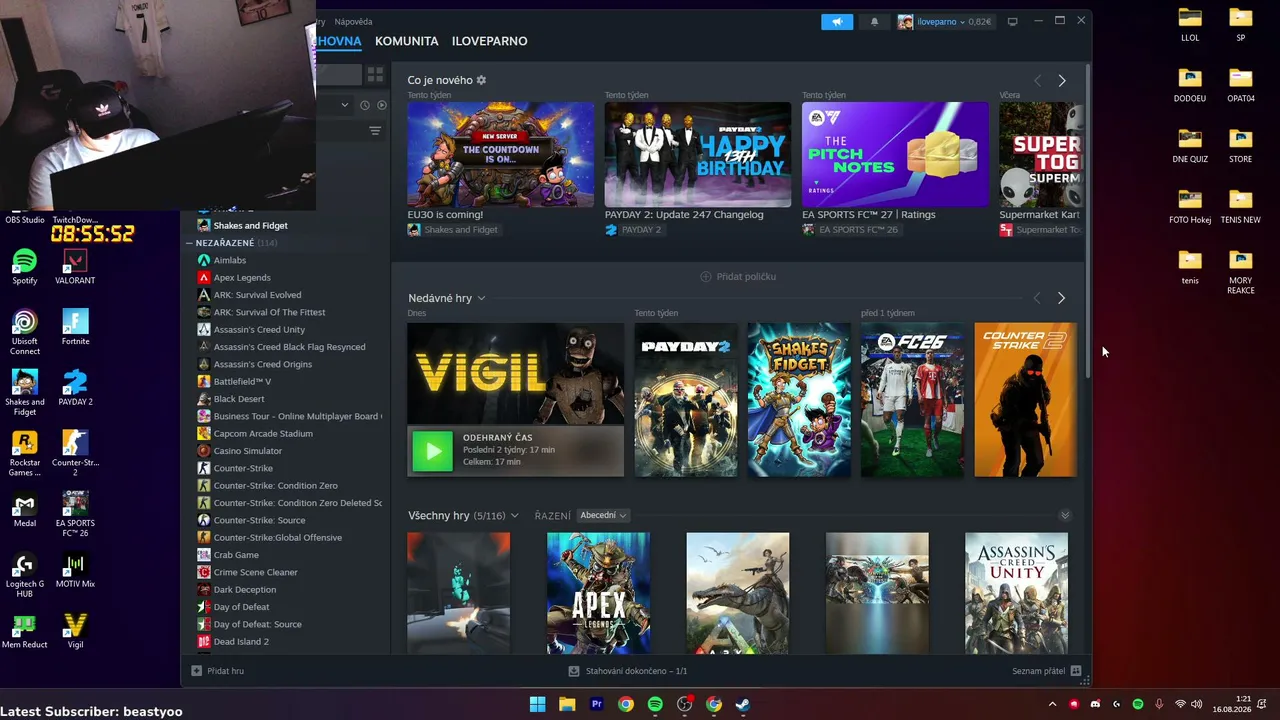1280x720 pixels.
Task: Select the Logitech G HUB desktop shortcut
Action: 25,575
